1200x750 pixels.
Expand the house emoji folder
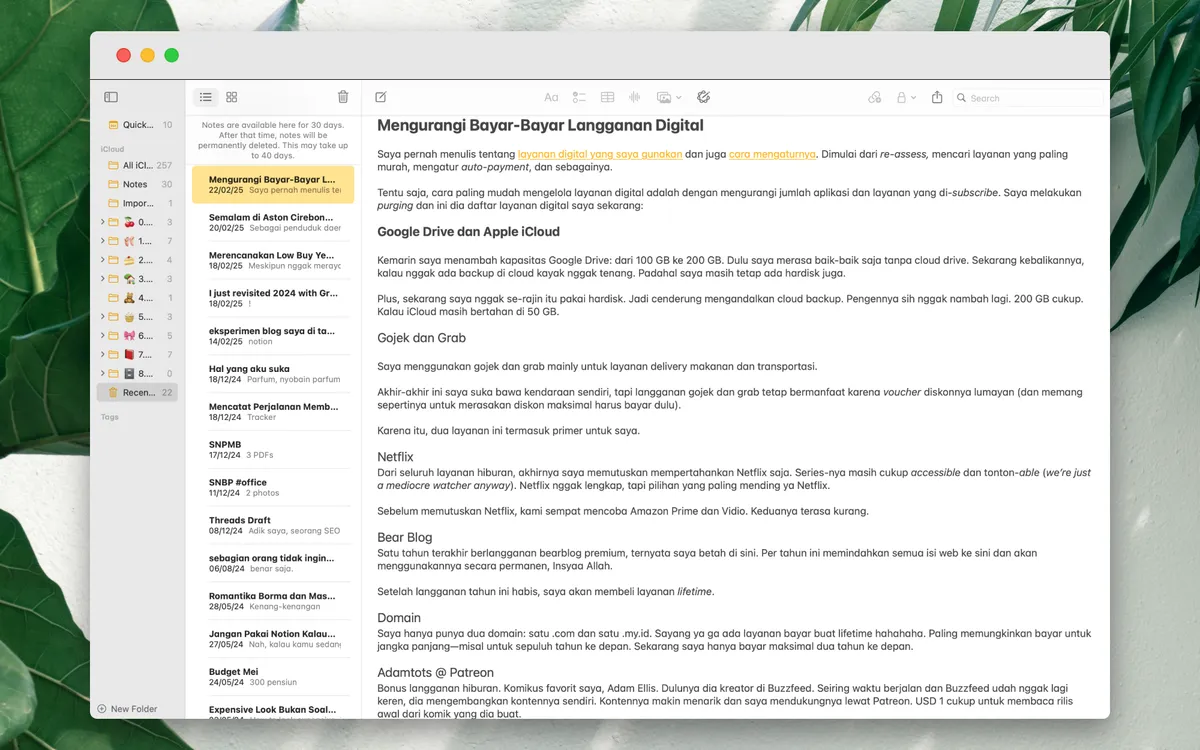point(103,279)
